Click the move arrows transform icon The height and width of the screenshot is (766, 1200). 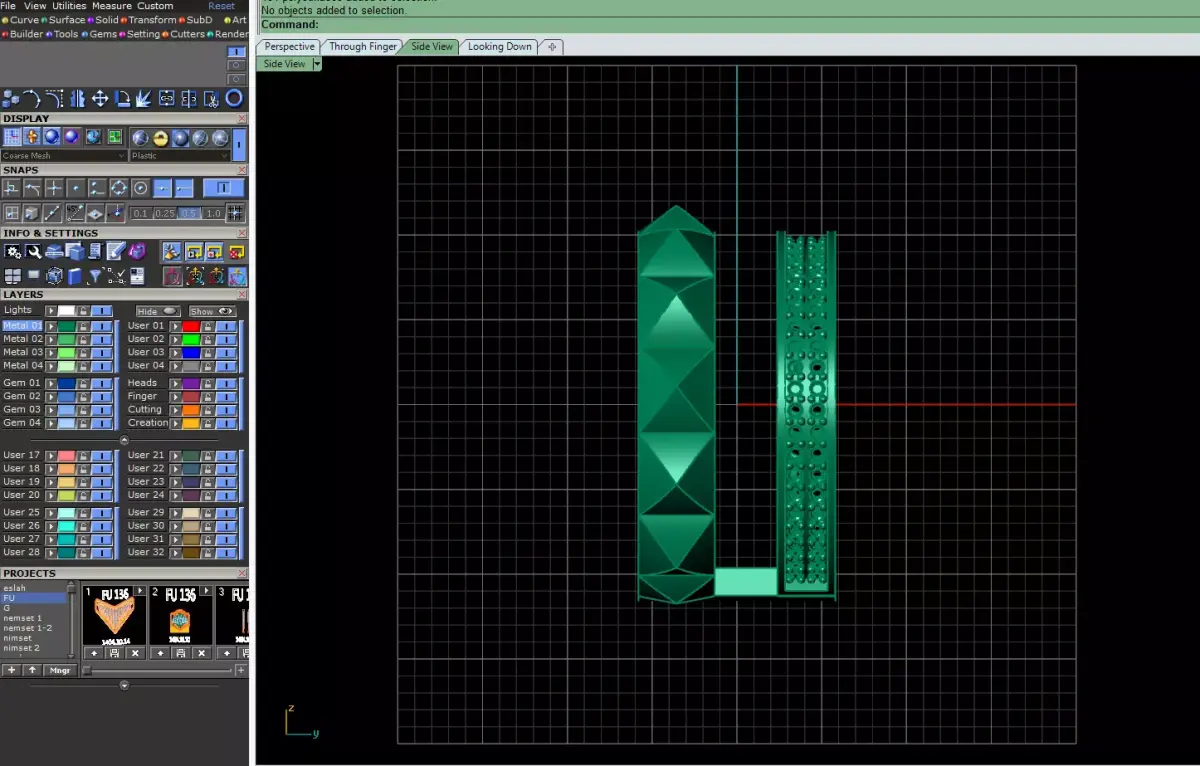(x=100, y=98)
